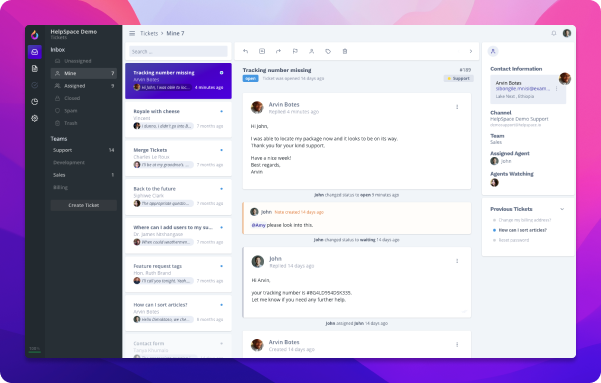The width and height of the screenshot is (601, 383).
Task: Open the Merge Tickets ticket
Action: (x=178, y=158)
